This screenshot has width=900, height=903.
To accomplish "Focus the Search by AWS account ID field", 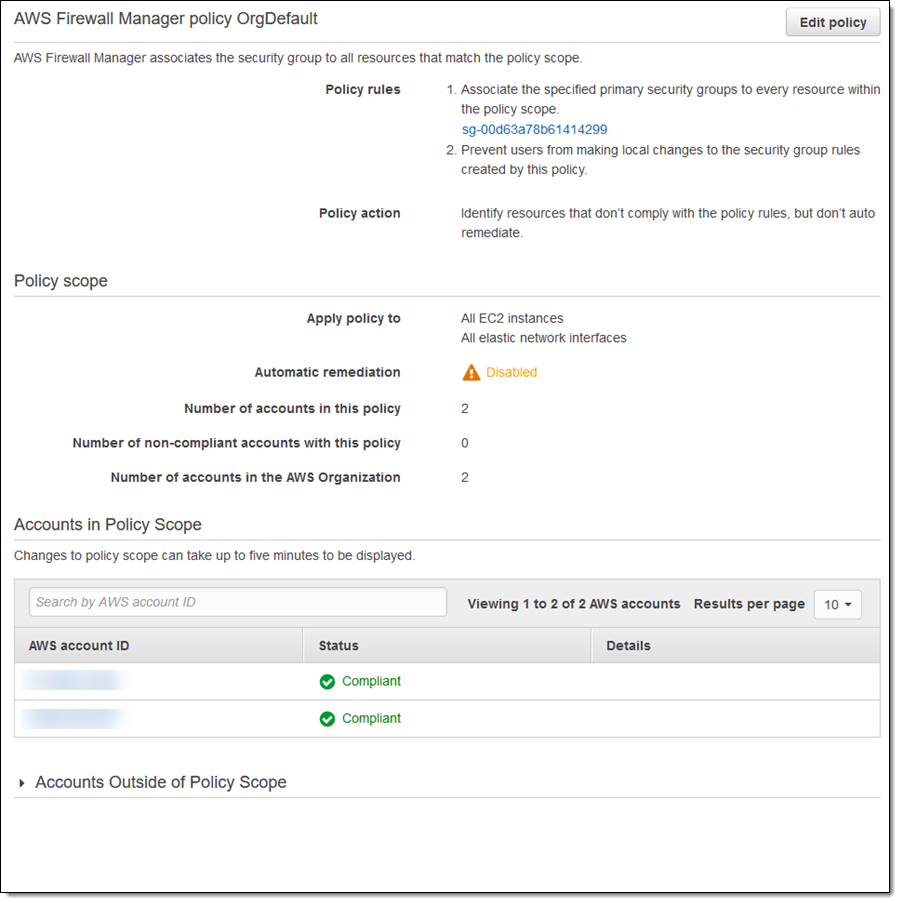I will tap(237, 602).
